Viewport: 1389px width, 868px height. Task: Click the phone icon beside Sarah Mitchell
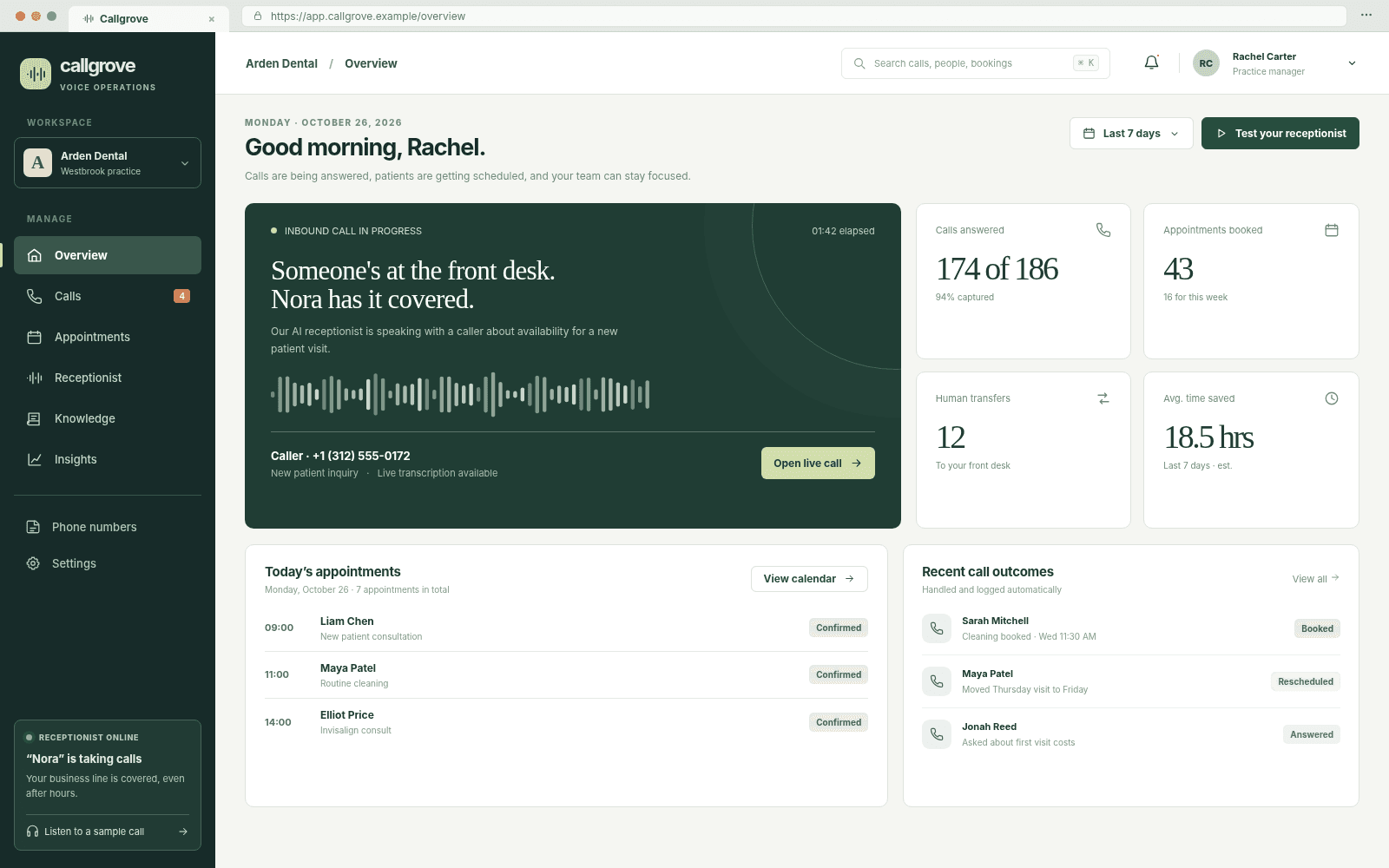937,628
